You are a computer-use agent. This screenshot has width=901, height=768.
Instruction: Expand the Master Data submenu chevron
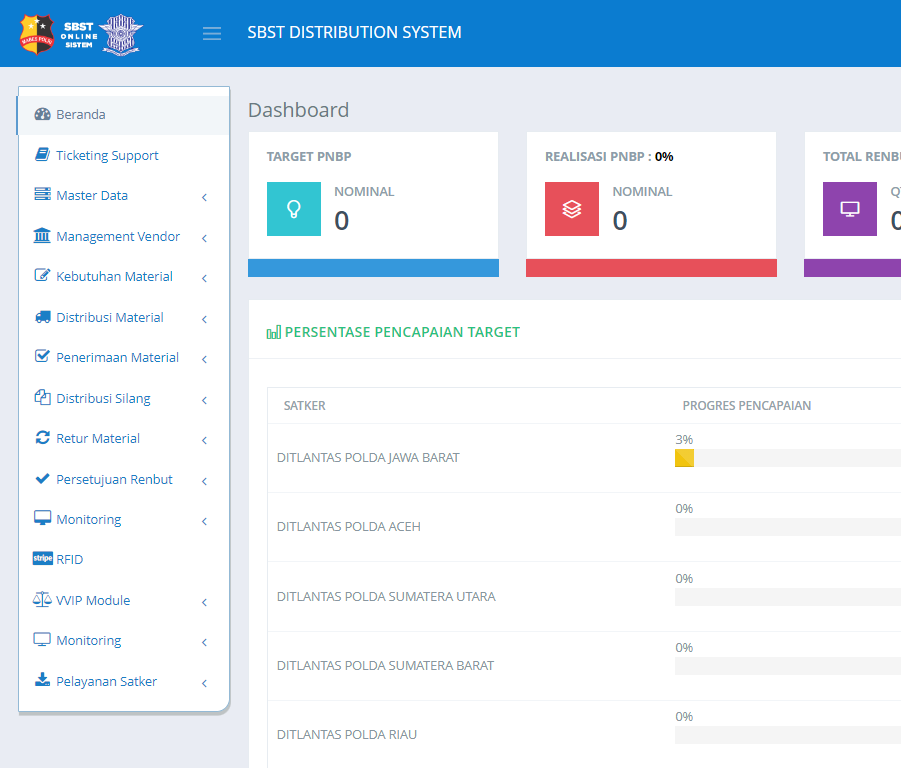205,197
